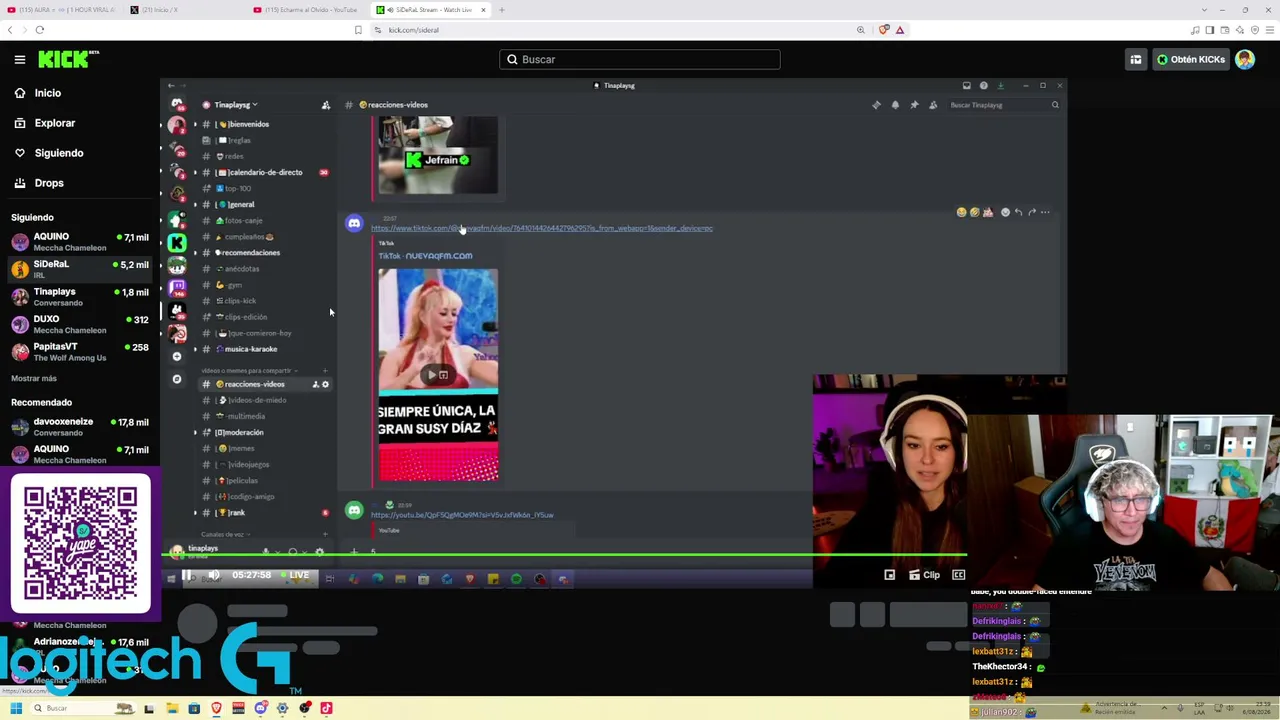Show Discord member list icon

[933, 105]
